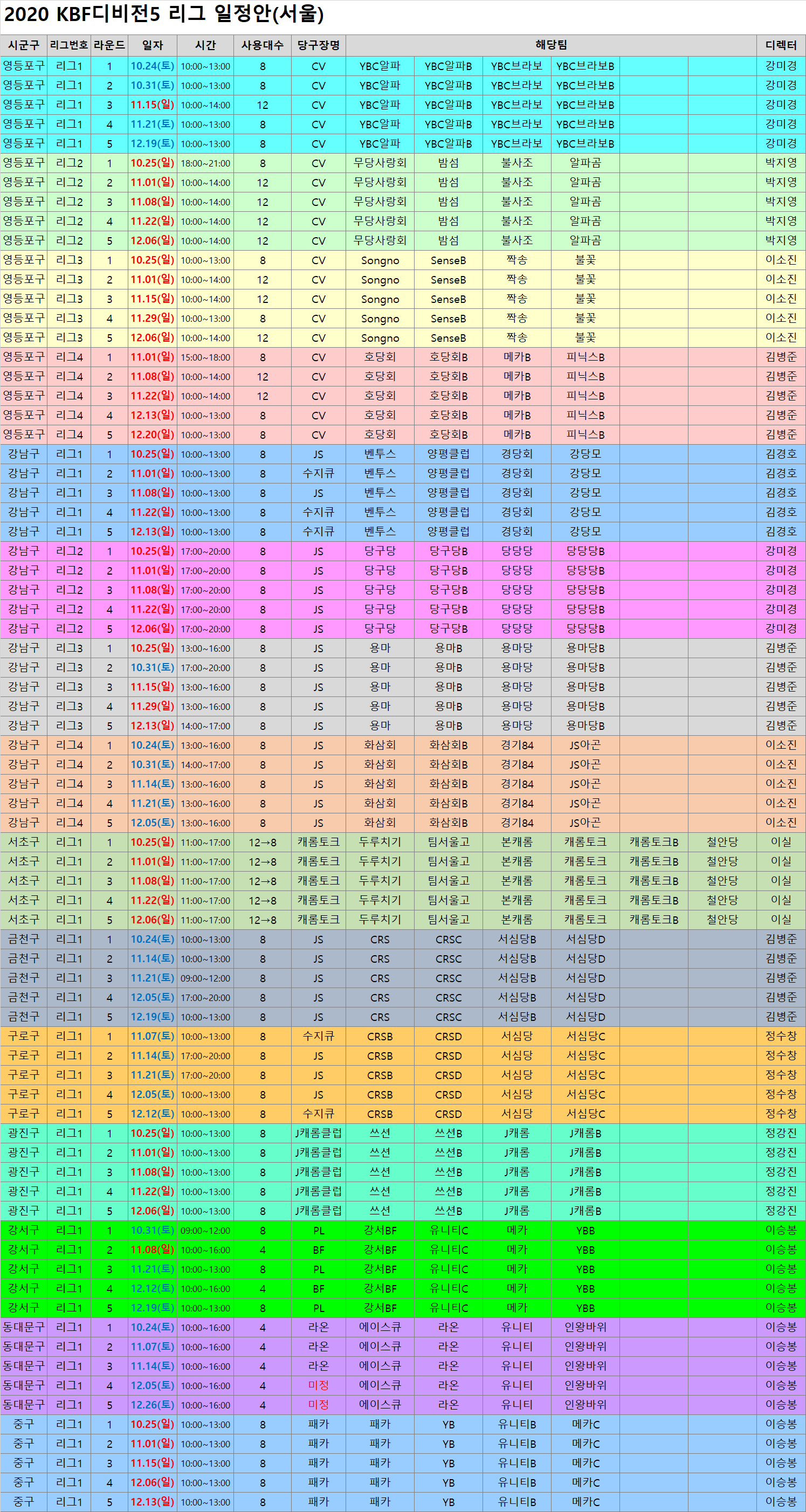Click the '라운드' column header

click(109, 45)
